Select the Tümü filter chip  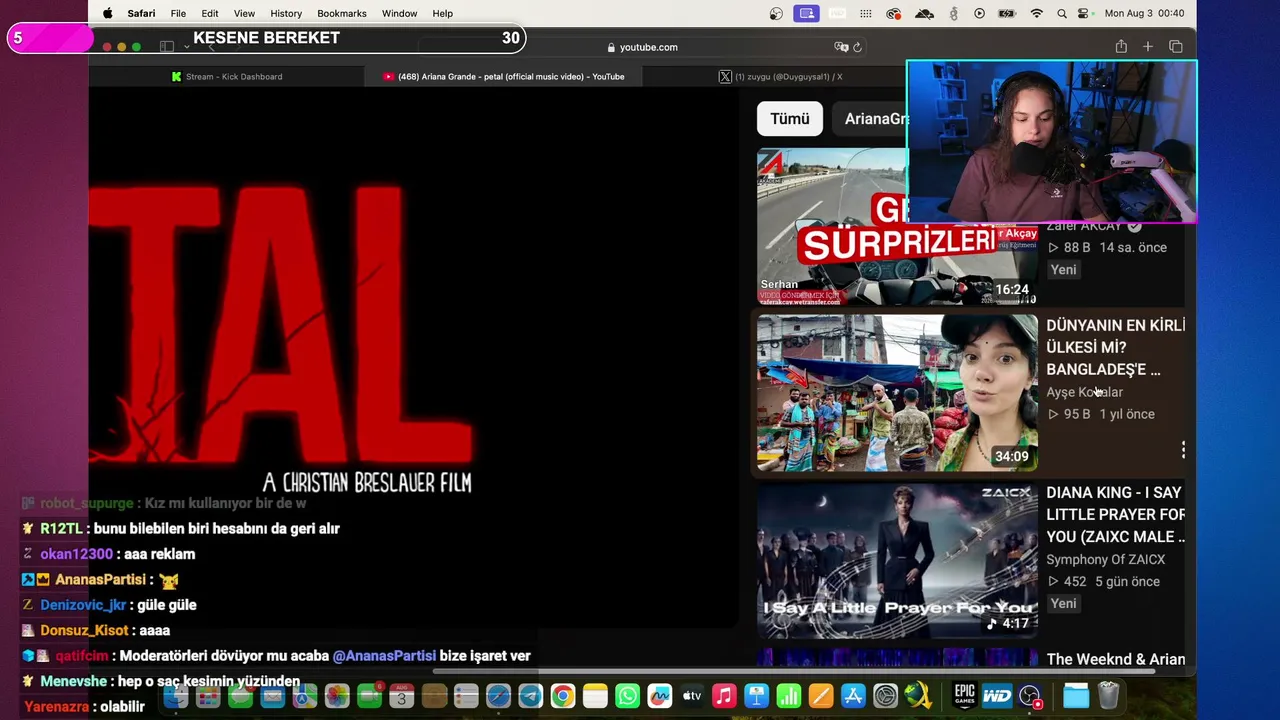pyautogui.click(x=790, y=118)
